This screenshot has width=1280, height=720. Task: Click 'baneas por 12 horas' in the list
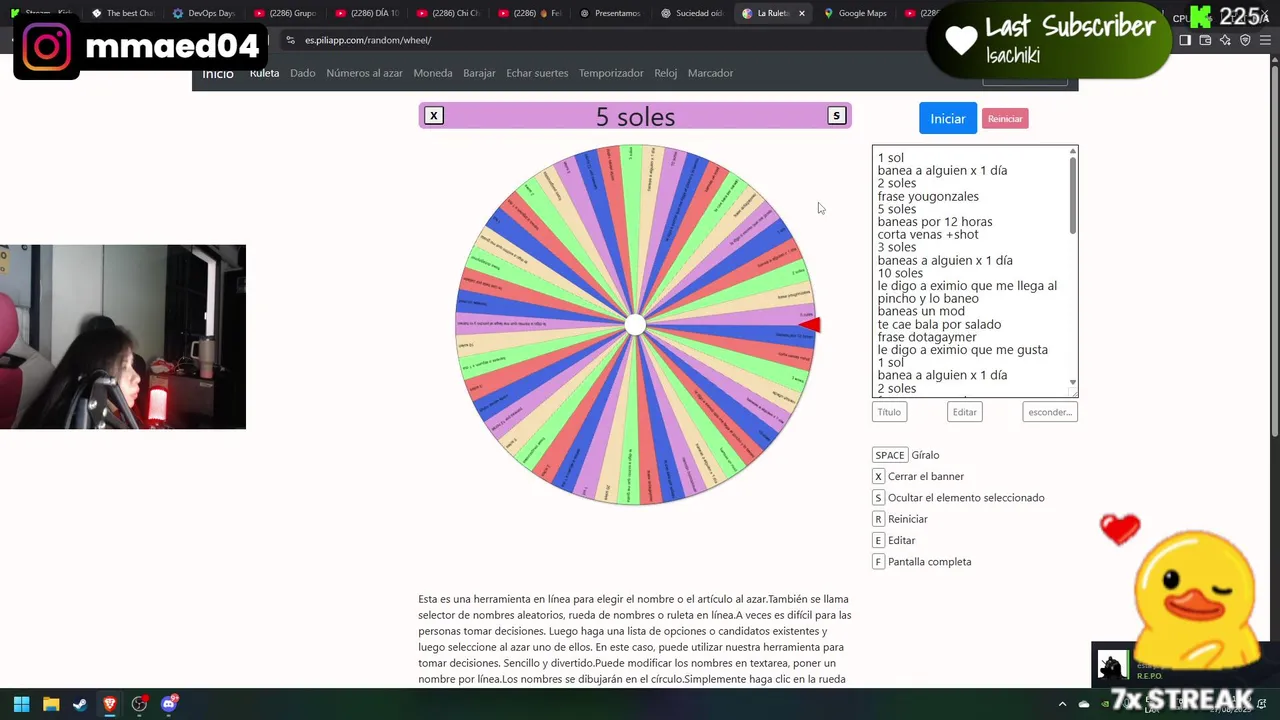[x=935, y=222]
